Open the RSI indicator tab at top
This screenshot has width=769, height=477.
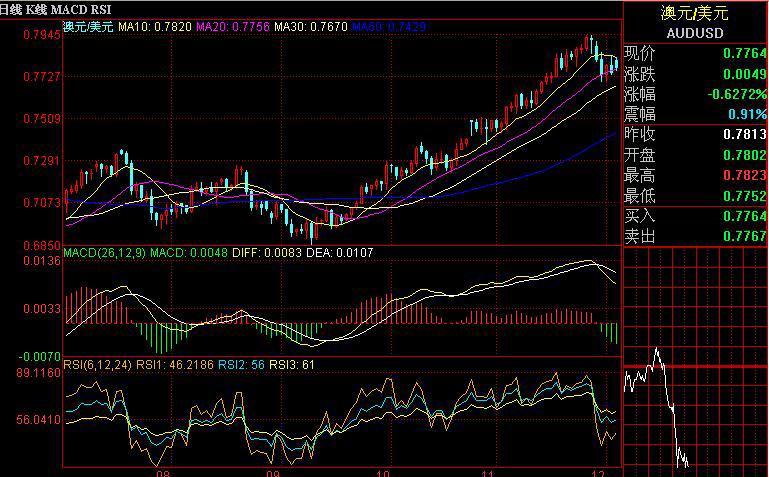pyautogui.click(x=100, y=9)
